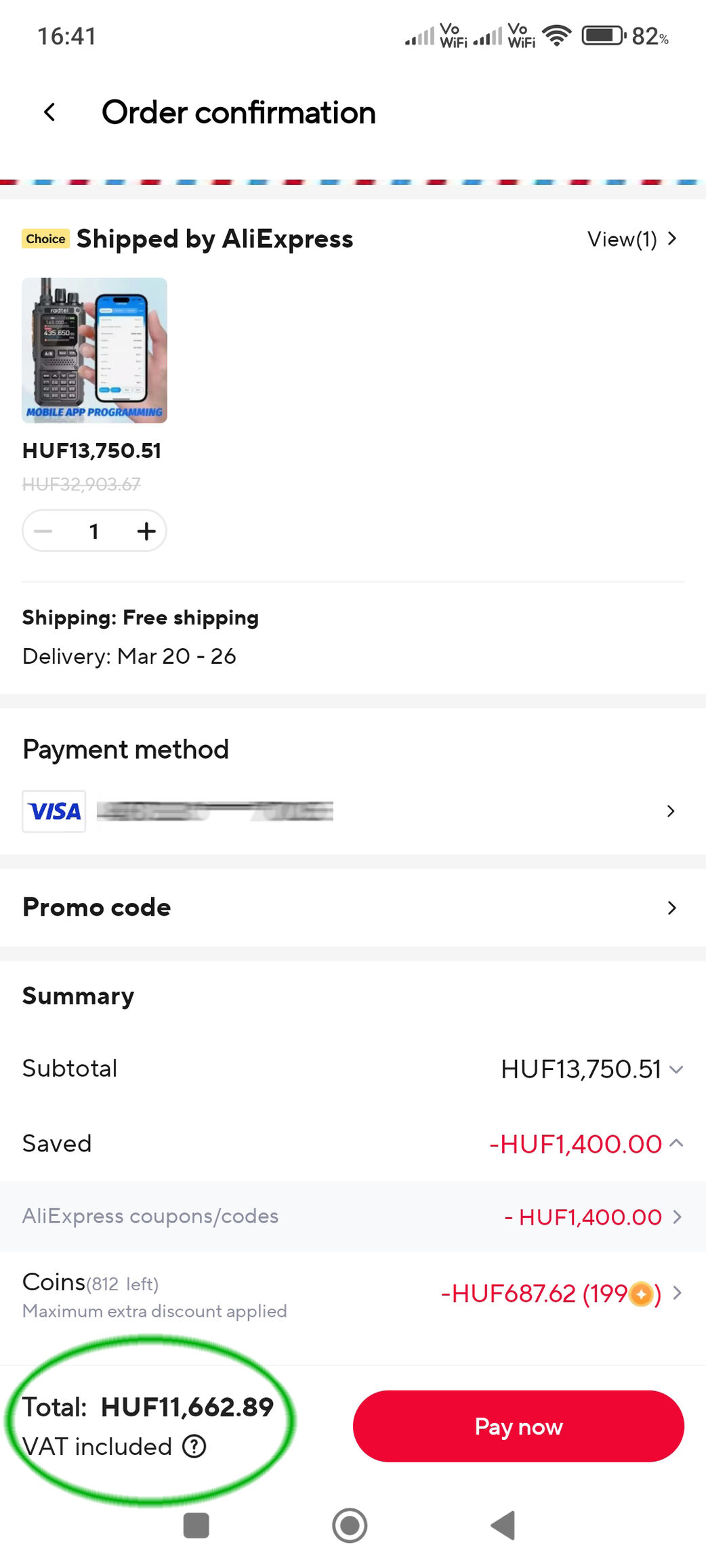Increase quantity with plus button
706x1568 pixels.
146,531
